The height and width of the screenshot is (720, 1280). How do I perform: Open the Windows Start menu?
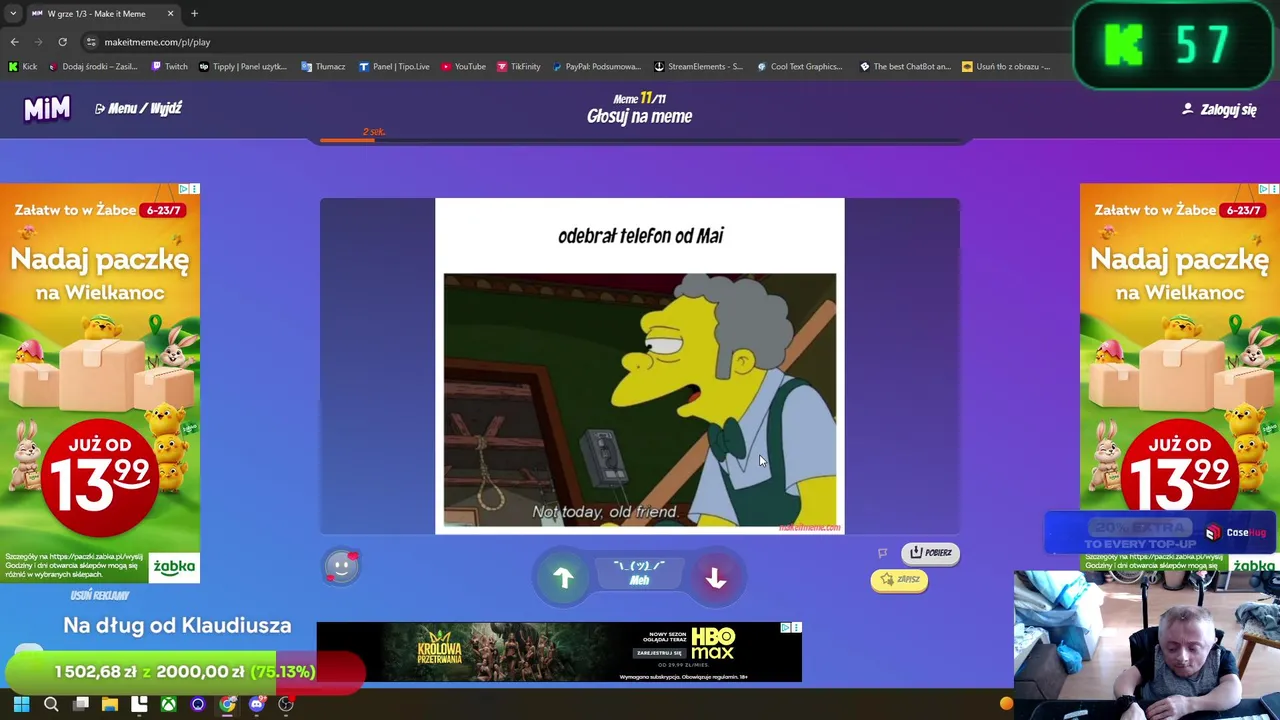pos(21,704)
